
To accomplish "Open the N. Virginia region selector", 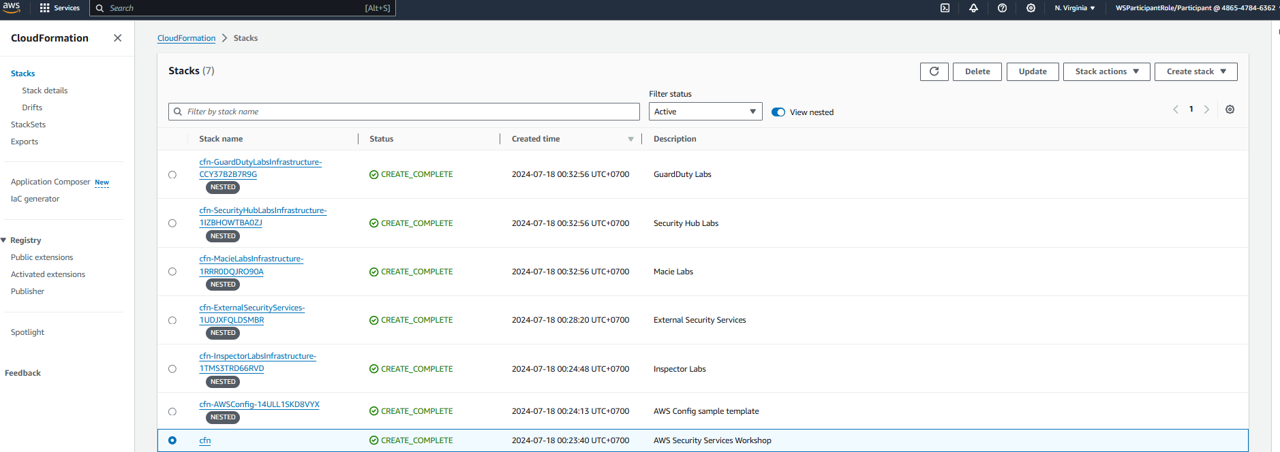I will pyautogui.click(x=1075, y=8).
